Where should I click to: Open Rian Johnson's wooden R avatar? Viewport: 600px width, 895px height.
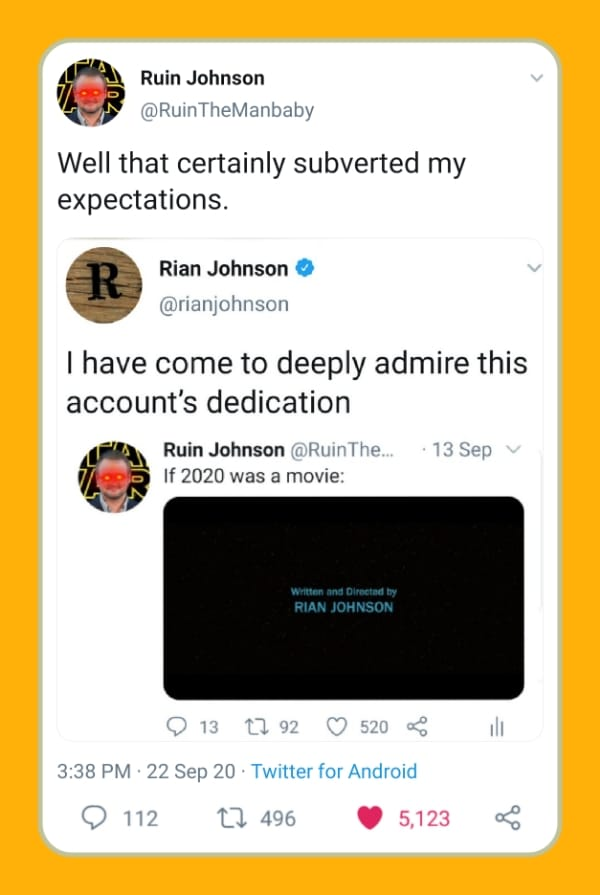click(104, 285)
